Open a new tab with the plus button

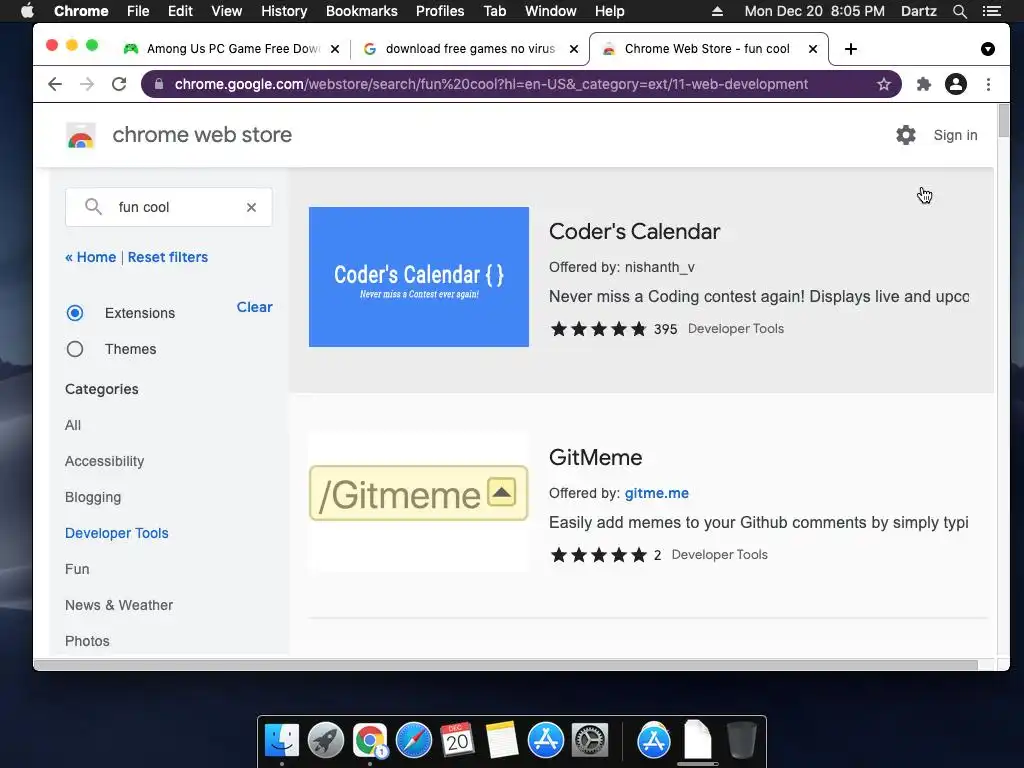850,49
